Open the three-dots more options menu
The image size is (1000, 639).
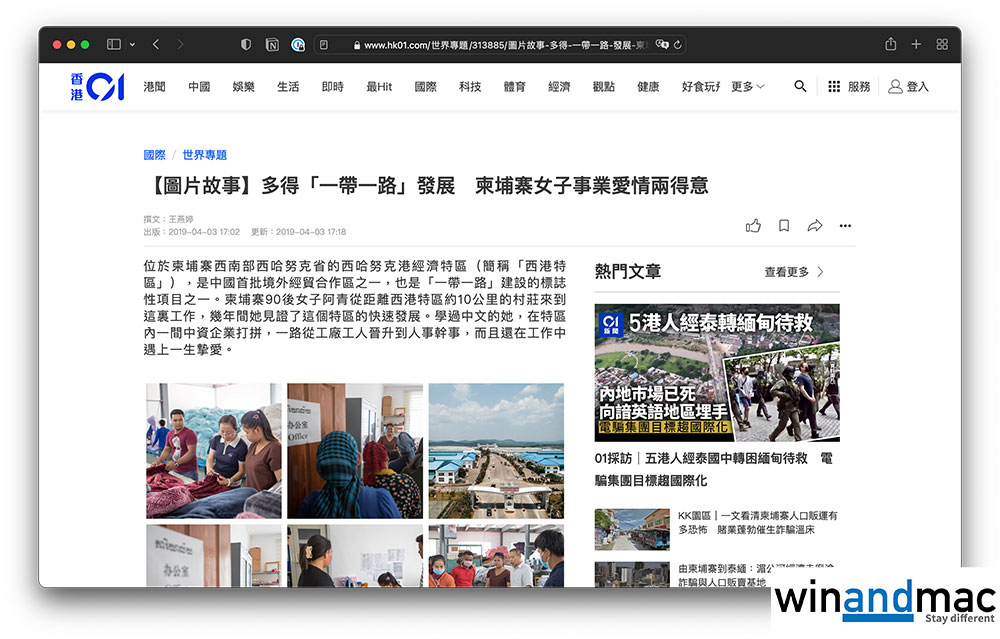[845, 226]
